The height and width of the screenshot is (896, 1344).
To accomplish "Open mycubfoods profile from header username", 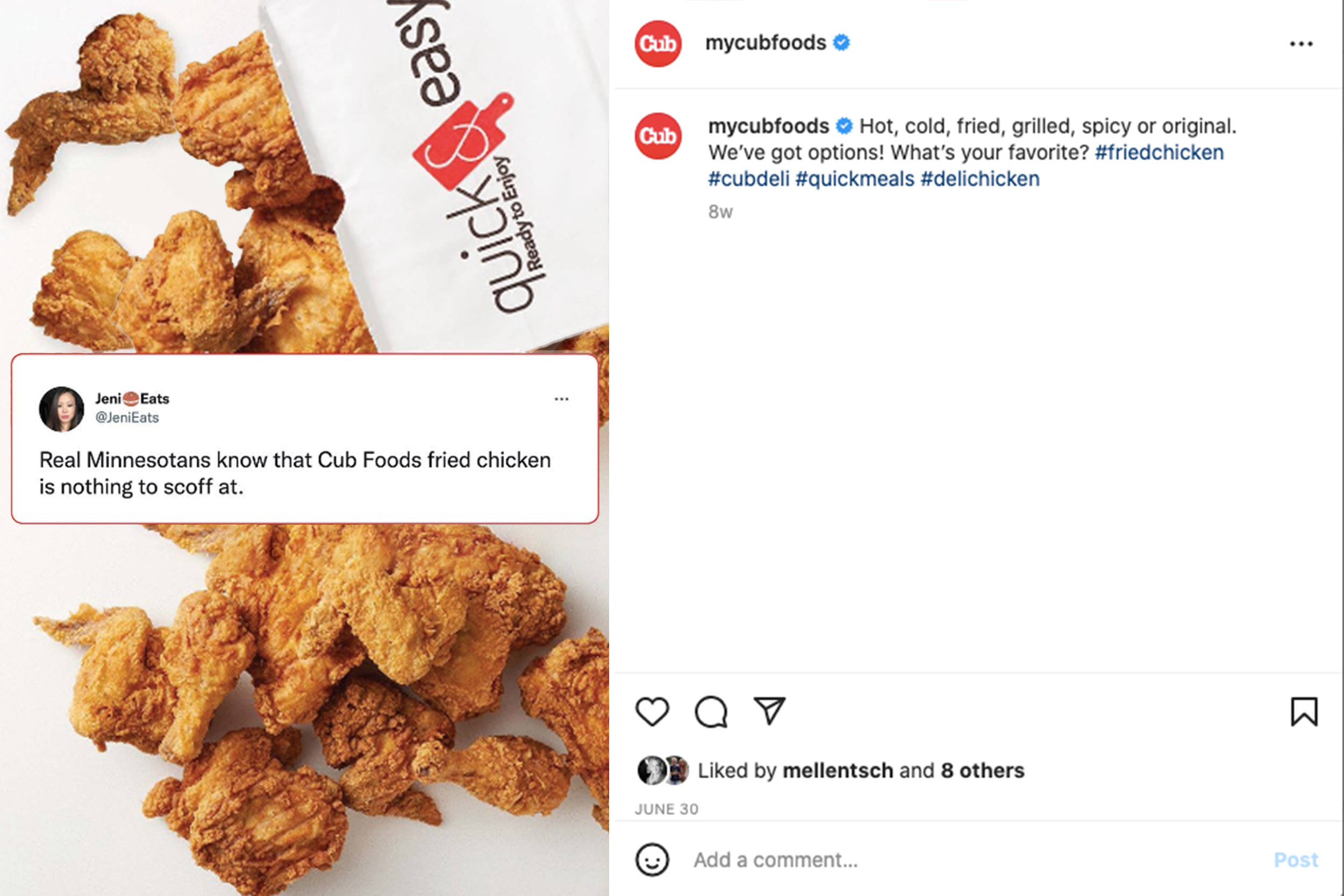I will [x=766, y=43].
